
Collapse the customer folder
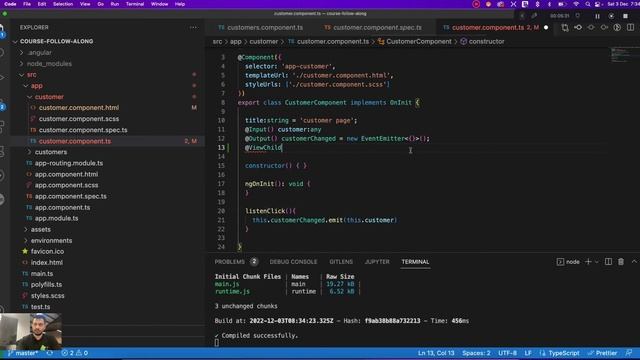49,97
